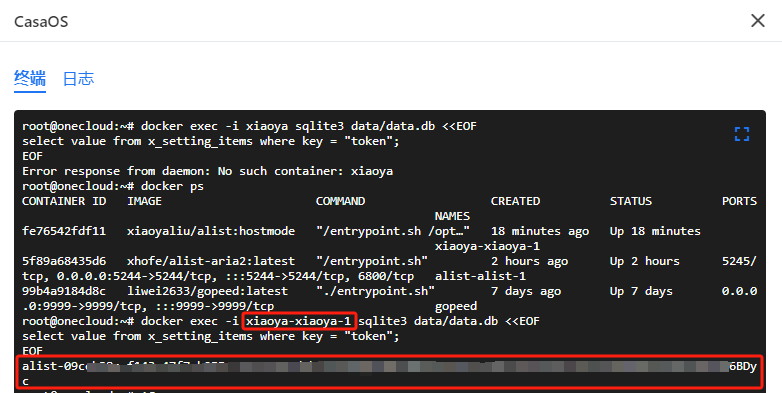Switch to the 日志 tab

[x=78, y=79]
